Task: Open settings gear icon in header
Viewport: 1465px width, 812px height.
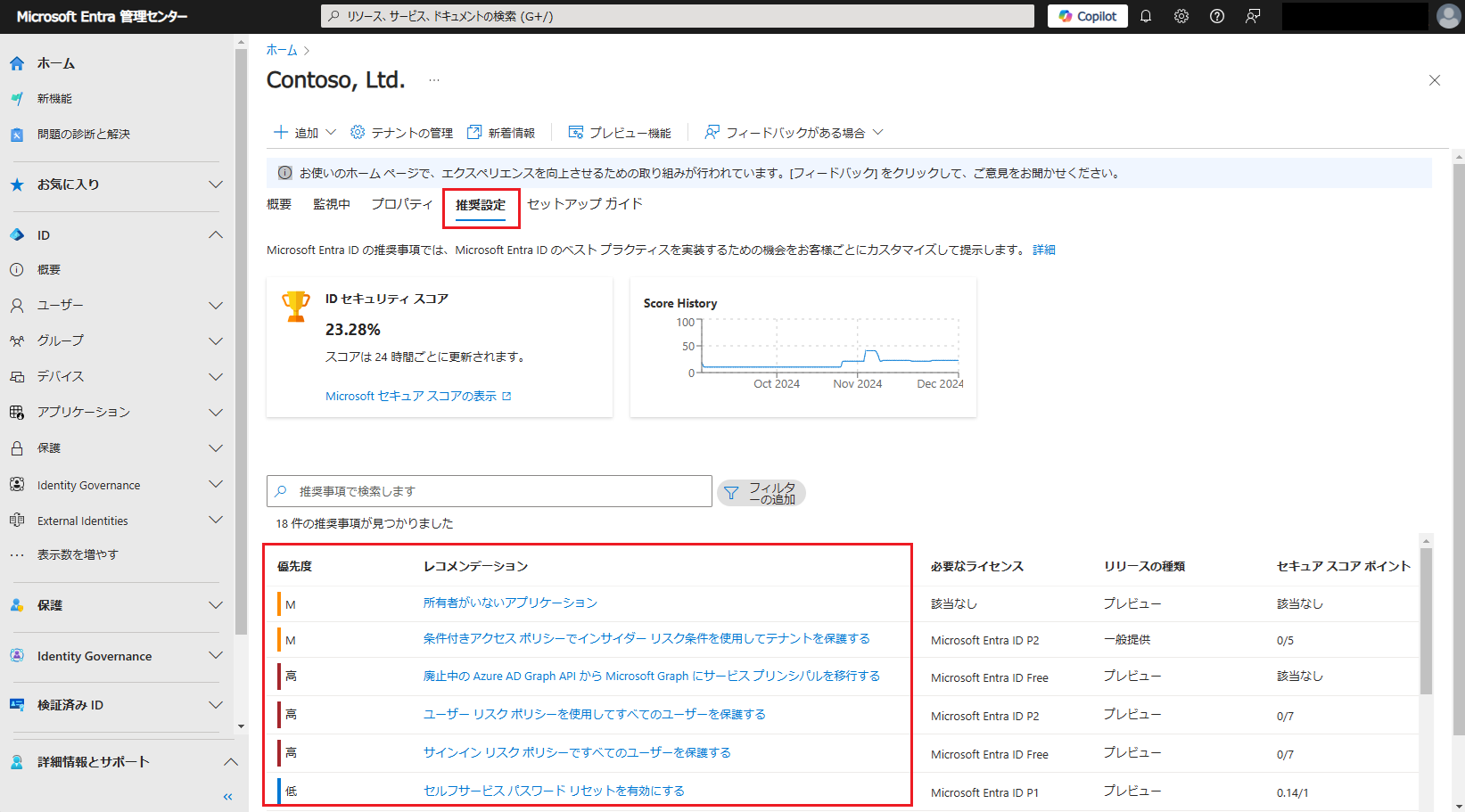Action: 1181,16
